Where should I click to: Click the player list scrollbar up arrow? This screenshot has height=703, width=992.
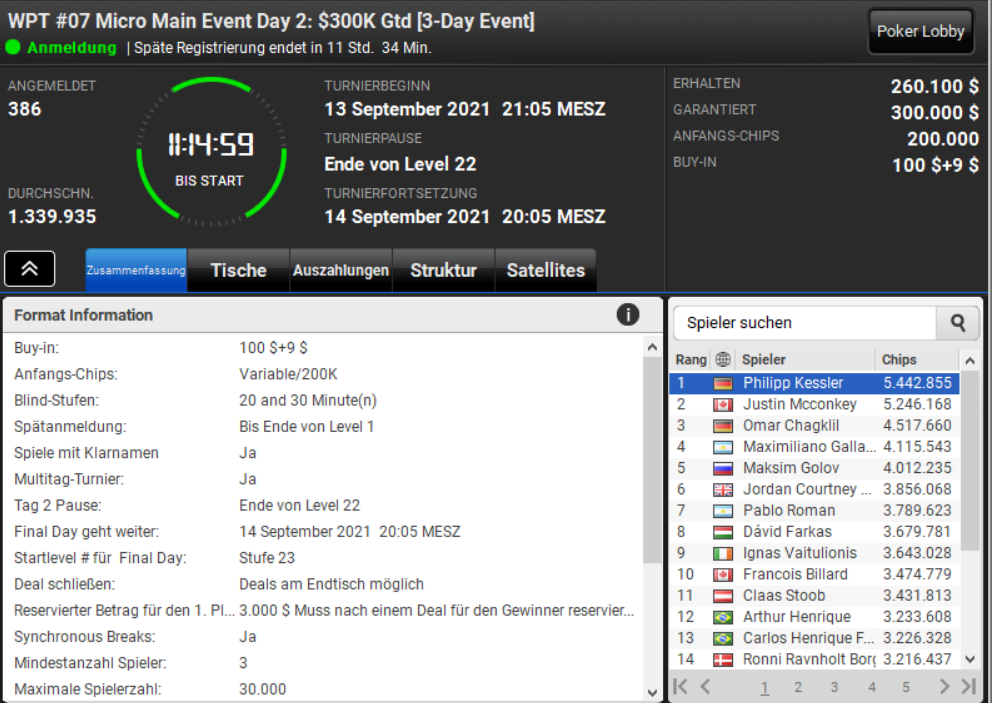tap(970, 361)
